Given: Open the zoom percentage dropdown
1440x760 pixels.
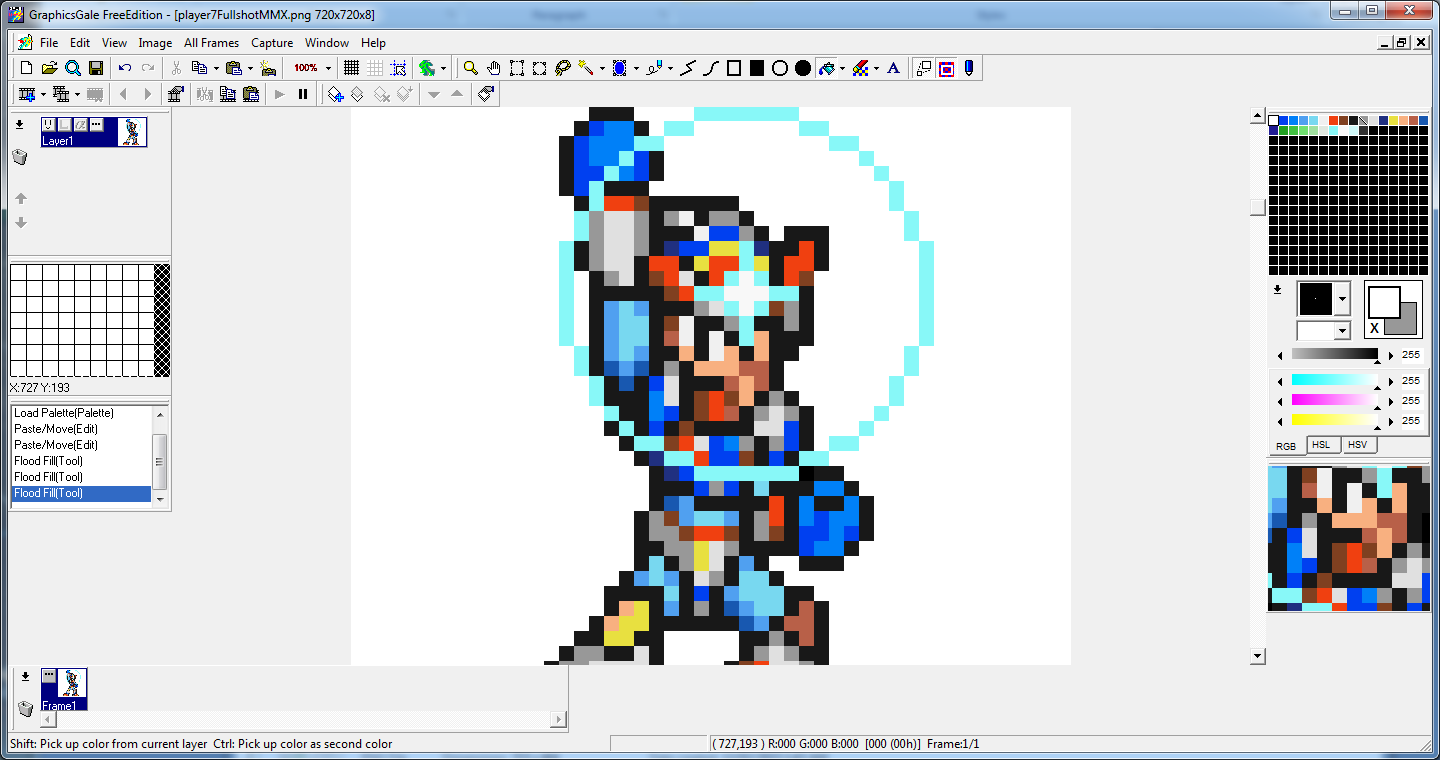Looking at the screenshot, I should (328, 68).
